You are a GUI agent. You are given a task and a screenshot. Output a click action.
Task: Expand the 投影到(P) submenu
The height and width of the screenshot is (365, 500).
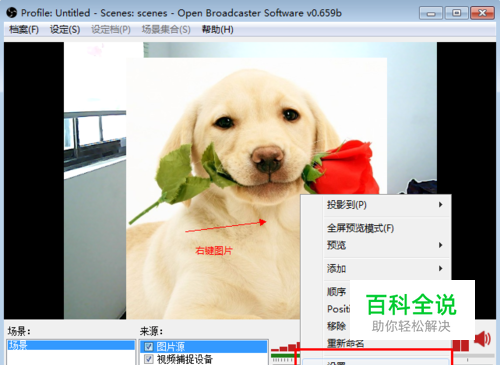[x=376, y=205]
